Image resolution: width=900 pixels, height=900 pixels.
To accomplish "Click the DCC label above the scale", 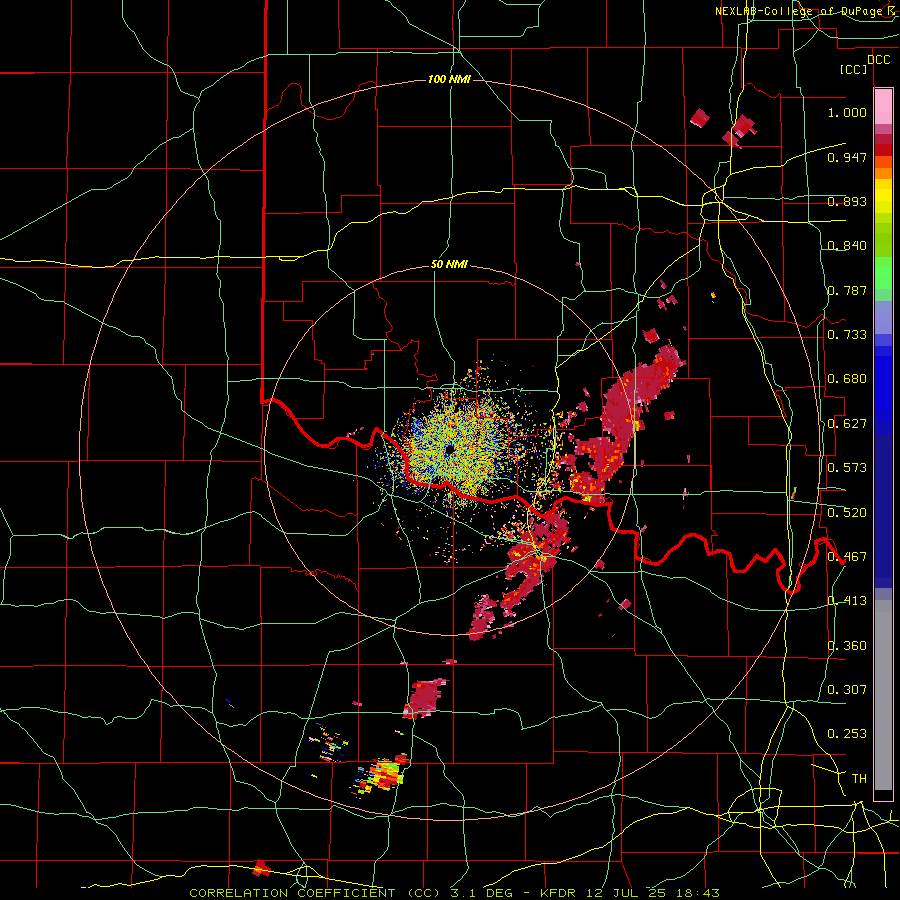I will 878,60.
